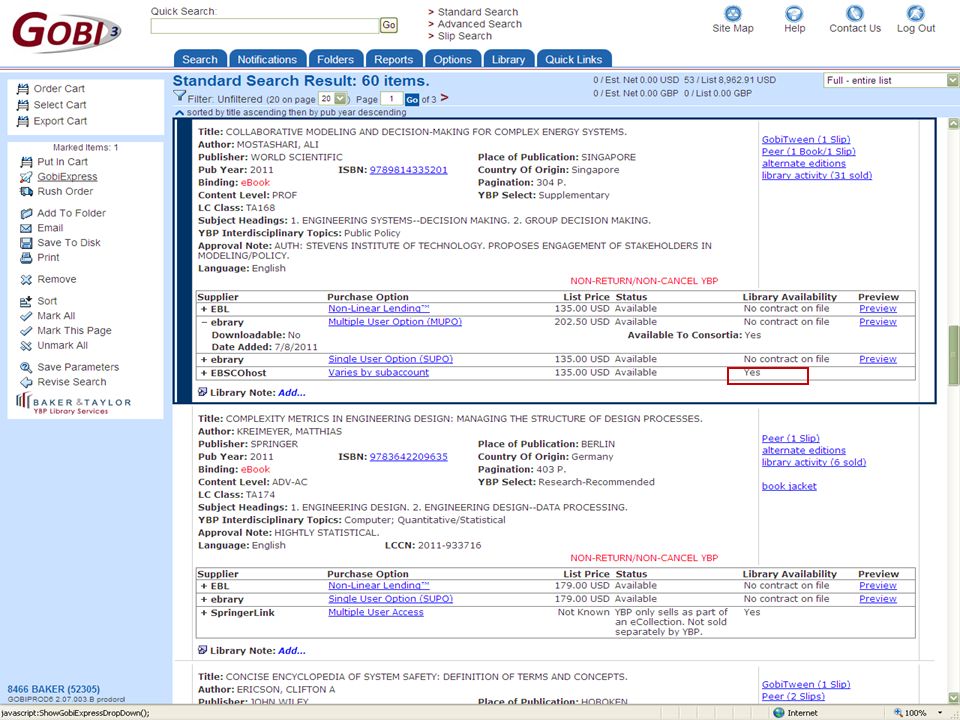Open Advanced Search link
The image size is (960, 720).
coord(479,24)
